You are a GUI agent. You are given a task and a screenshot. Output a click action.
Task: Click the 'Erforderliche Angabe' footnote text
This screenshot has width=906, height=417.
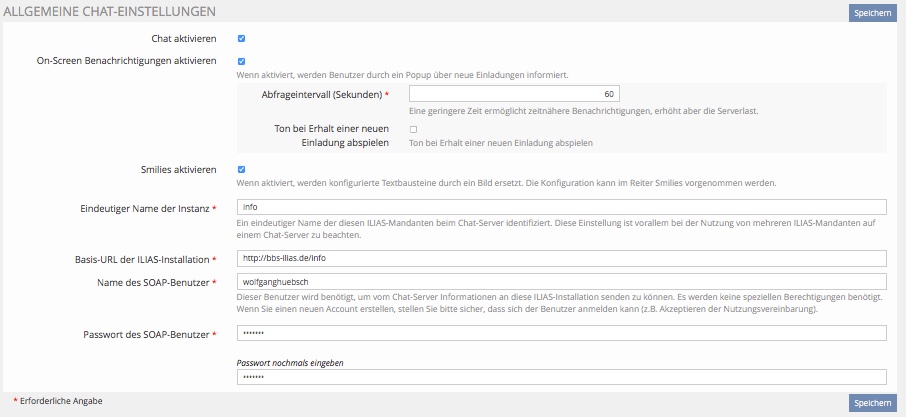coord(62,400)
